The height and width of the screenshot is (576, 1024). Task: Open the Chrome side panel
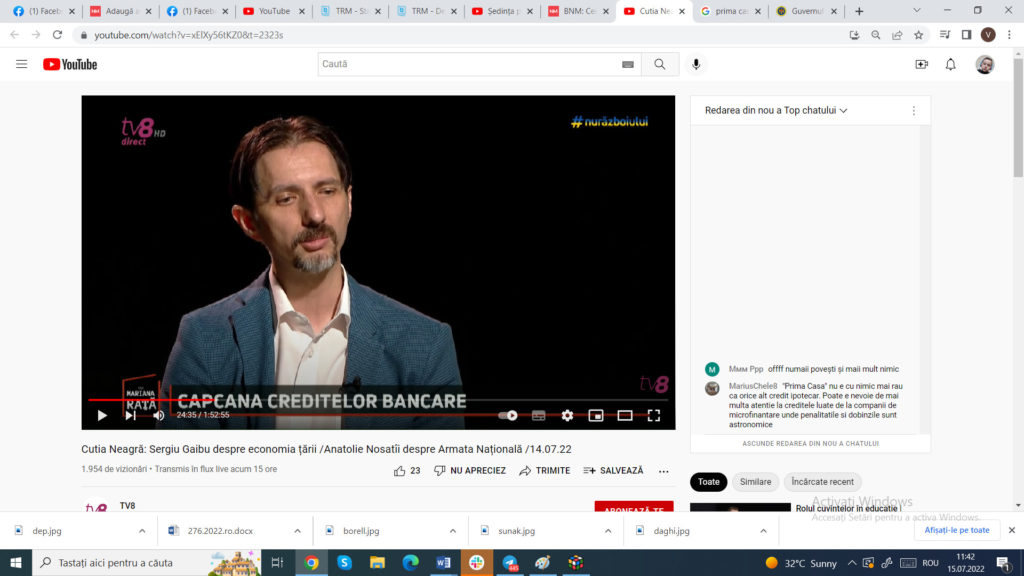(967, 35)
